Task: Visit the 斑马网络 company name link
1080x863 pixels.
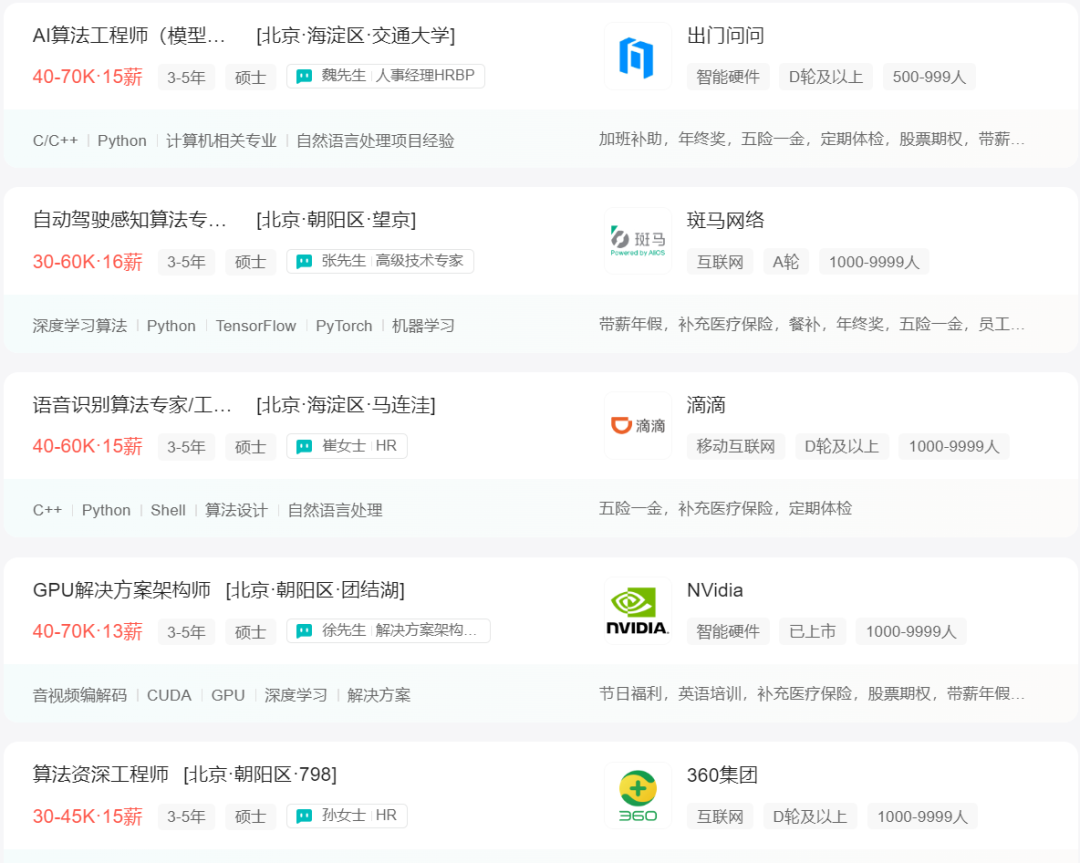Action: [x=725, y=220]
